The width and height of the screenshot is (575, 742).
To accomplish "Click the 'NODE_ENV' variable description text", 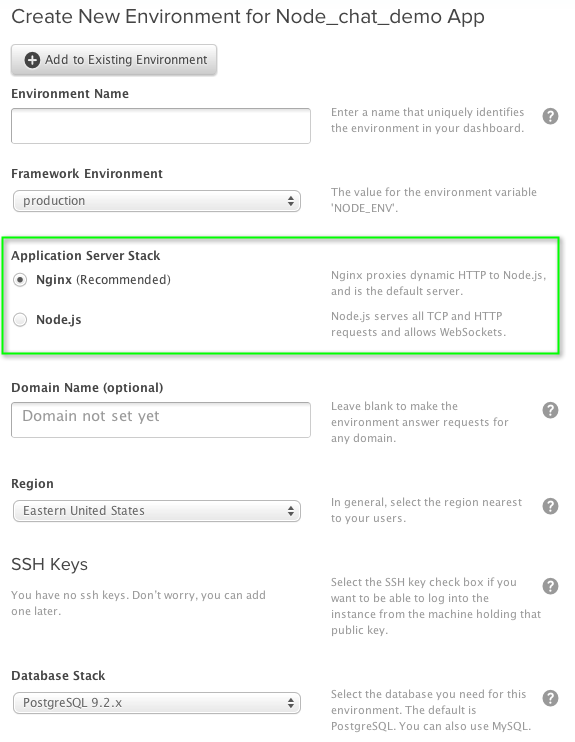I will click(x=434, y=200).
